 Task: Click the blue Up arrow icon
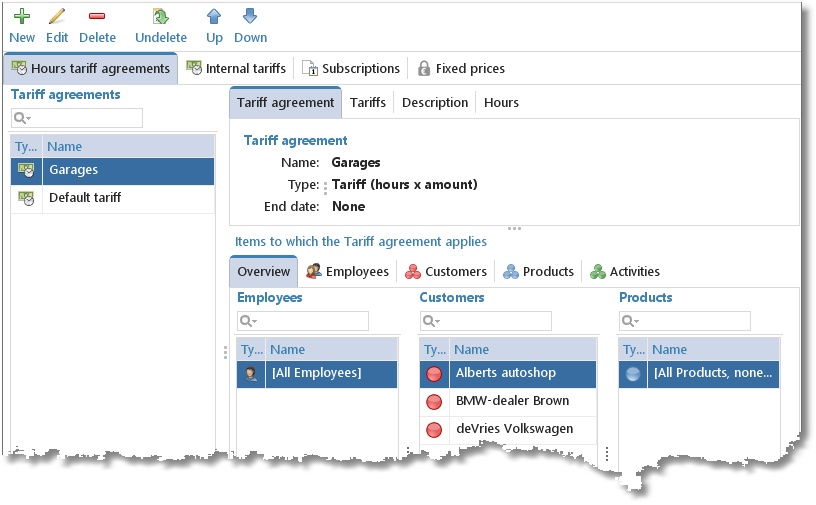click(214, 17)
